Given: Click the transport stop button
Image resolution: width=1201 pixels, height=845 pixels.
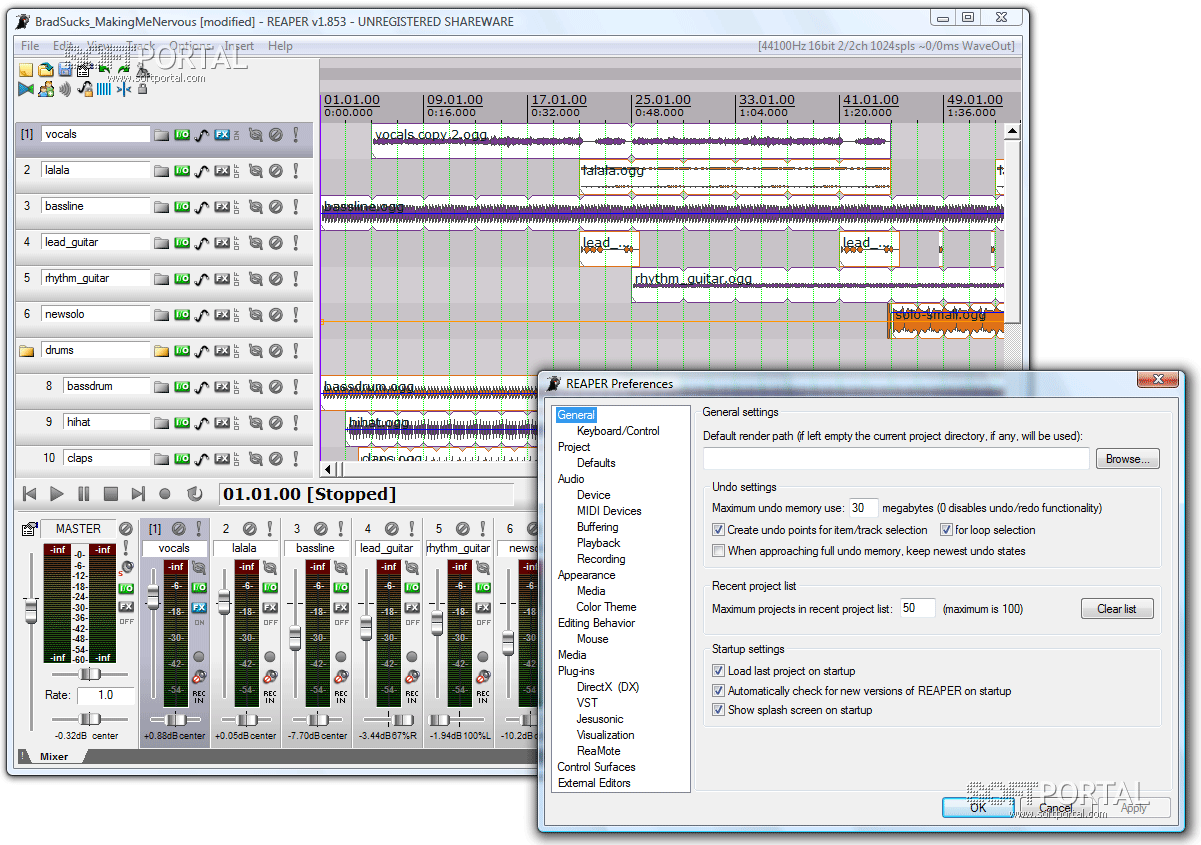Looking at the screenshot, I should [111, 494].
